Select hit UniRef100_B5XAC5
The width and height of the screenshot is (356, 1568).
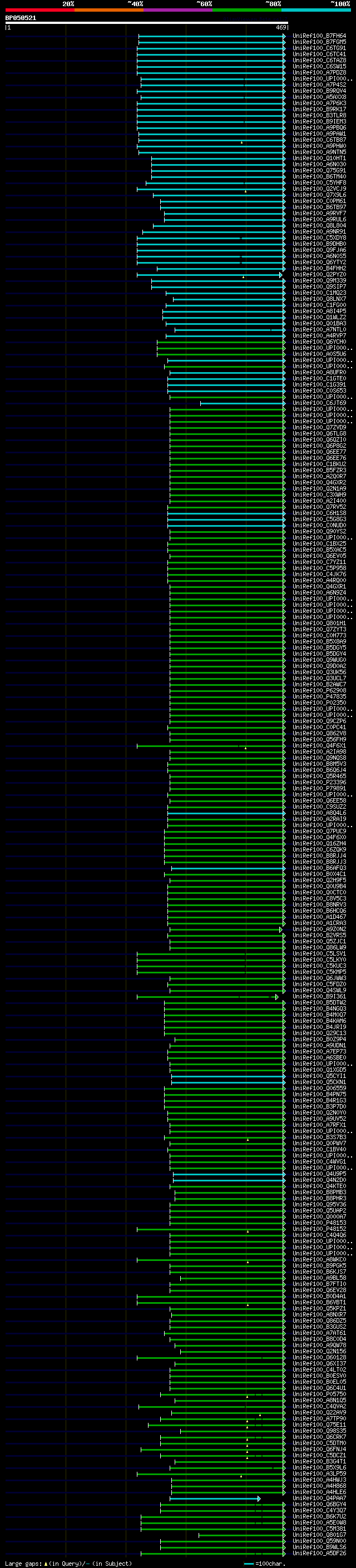point(319,550)
